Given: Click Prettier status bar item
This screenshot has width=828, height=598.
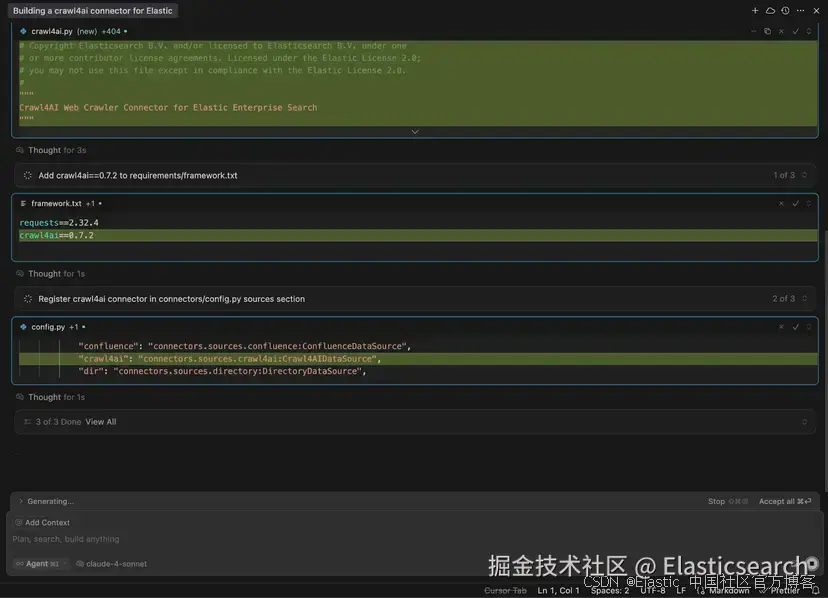Looking at the screenshot, I should (780, 590).
